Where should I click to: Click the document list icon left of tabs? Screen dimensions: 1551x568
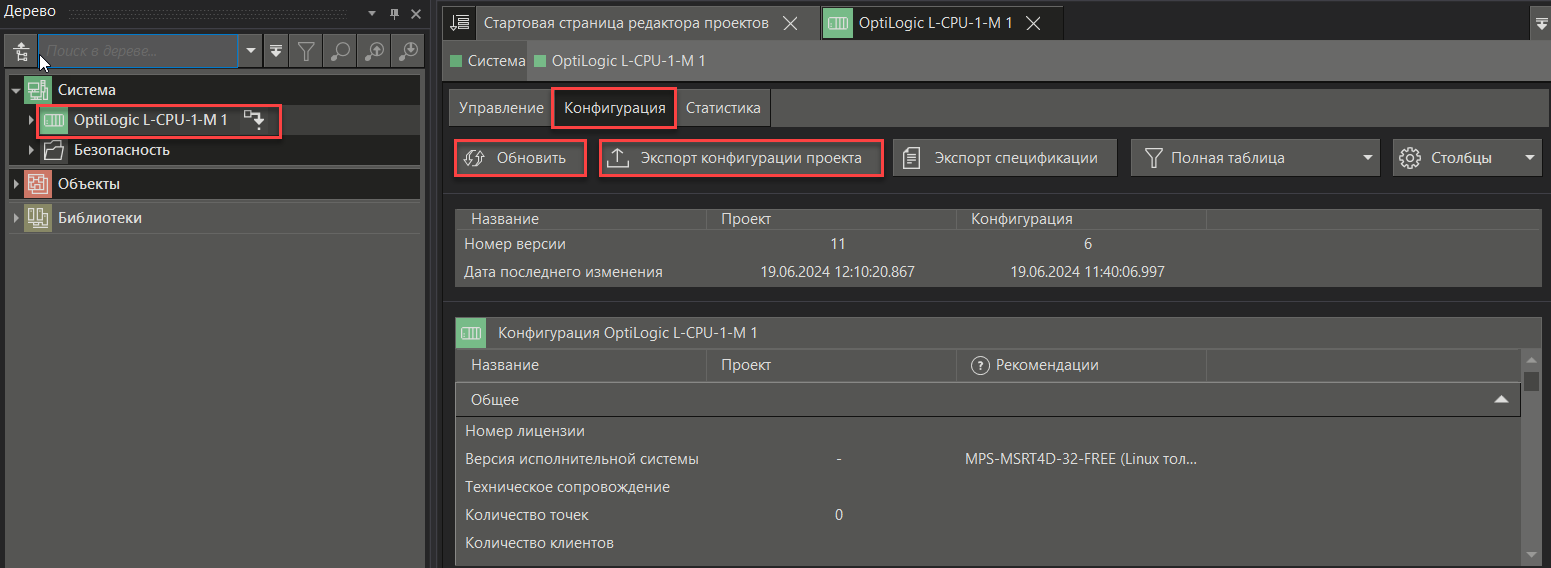(459, 22)
